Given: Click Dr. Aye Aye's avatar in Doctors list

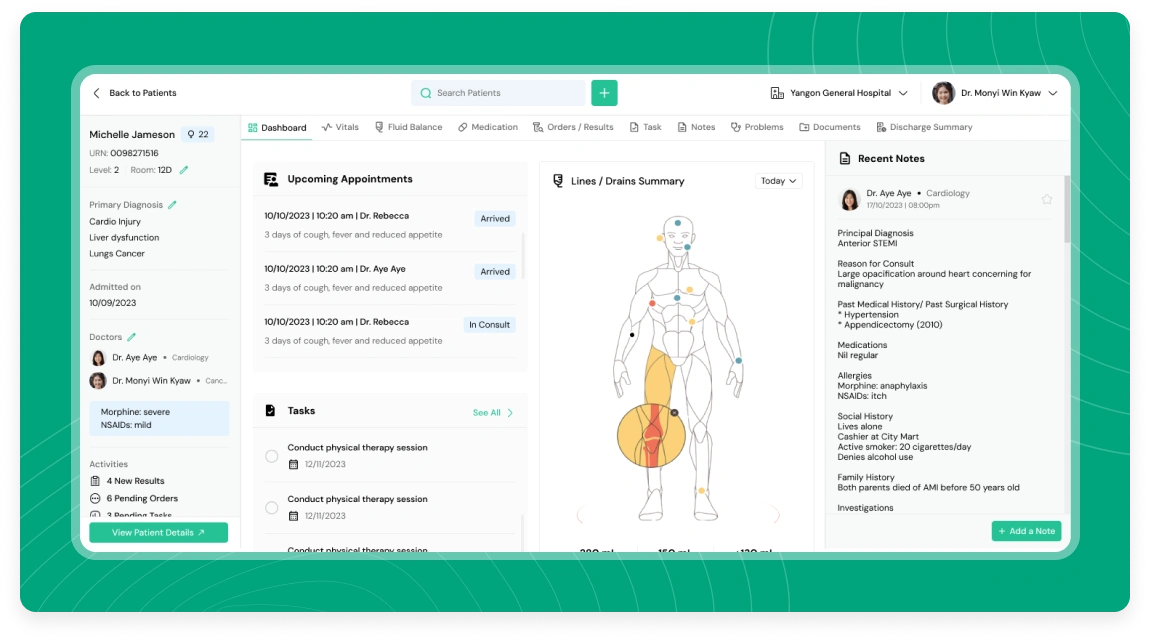Looking at the screenshot, I should [98, 358].
